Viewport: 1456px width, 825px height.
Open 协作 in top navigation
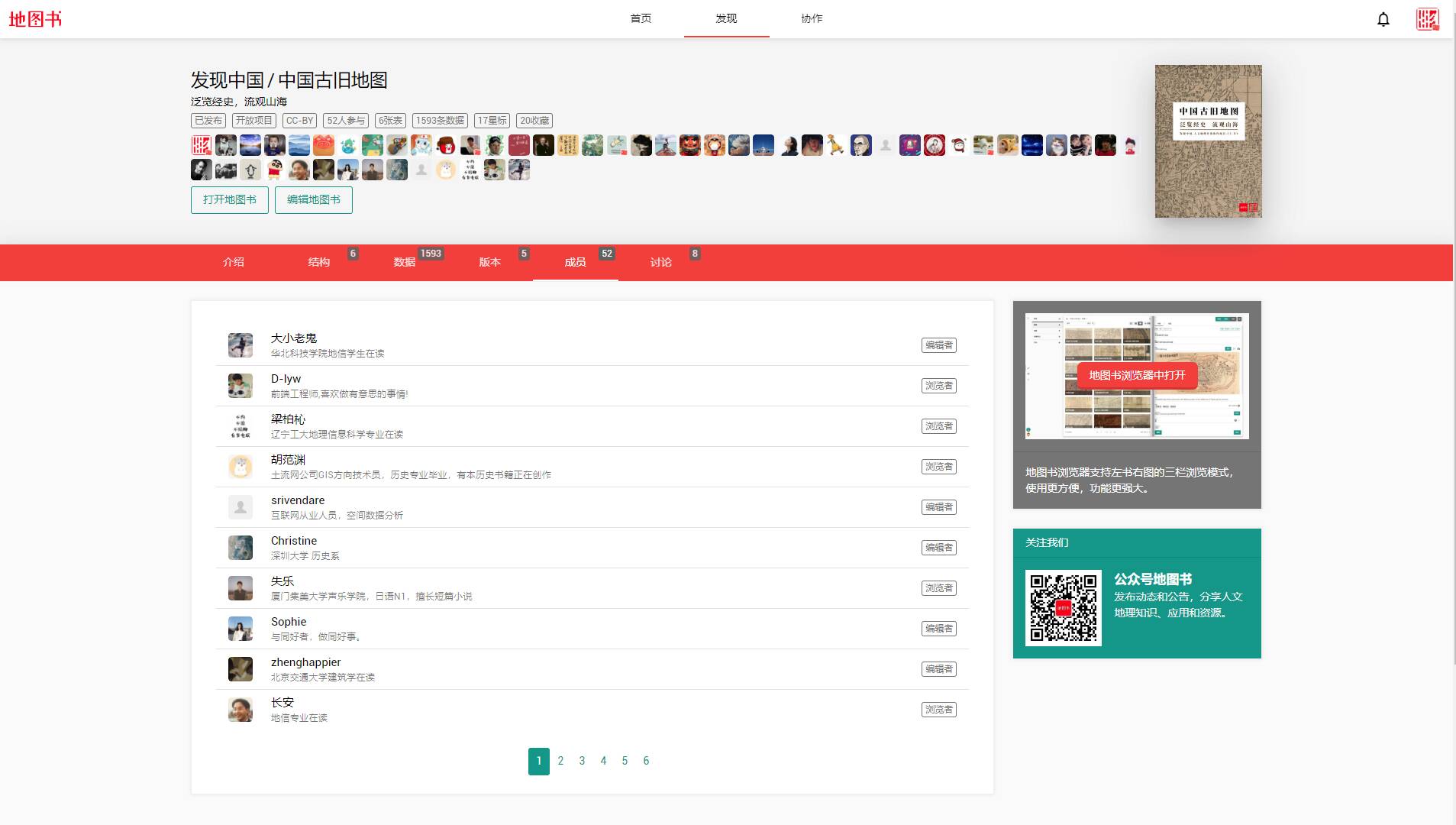point(812,18)
